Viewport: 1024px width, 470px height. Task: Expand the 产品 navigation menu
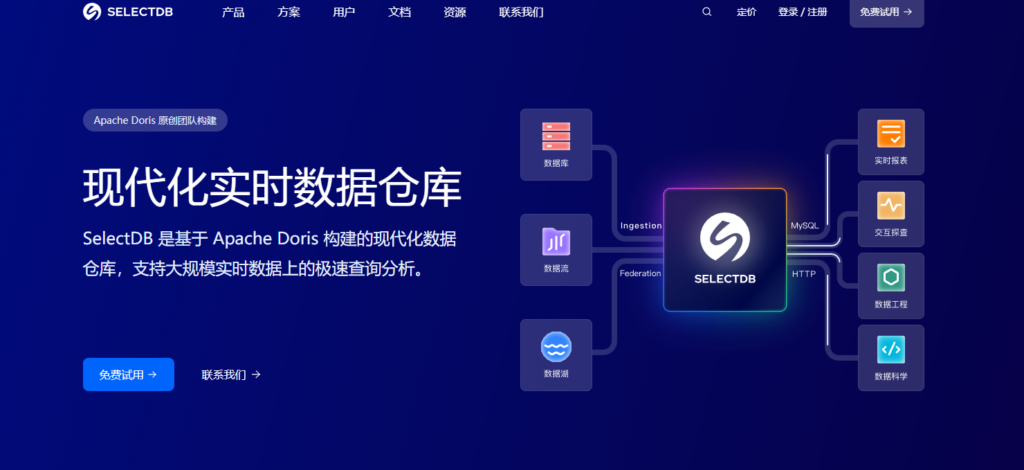click(233, 12)
